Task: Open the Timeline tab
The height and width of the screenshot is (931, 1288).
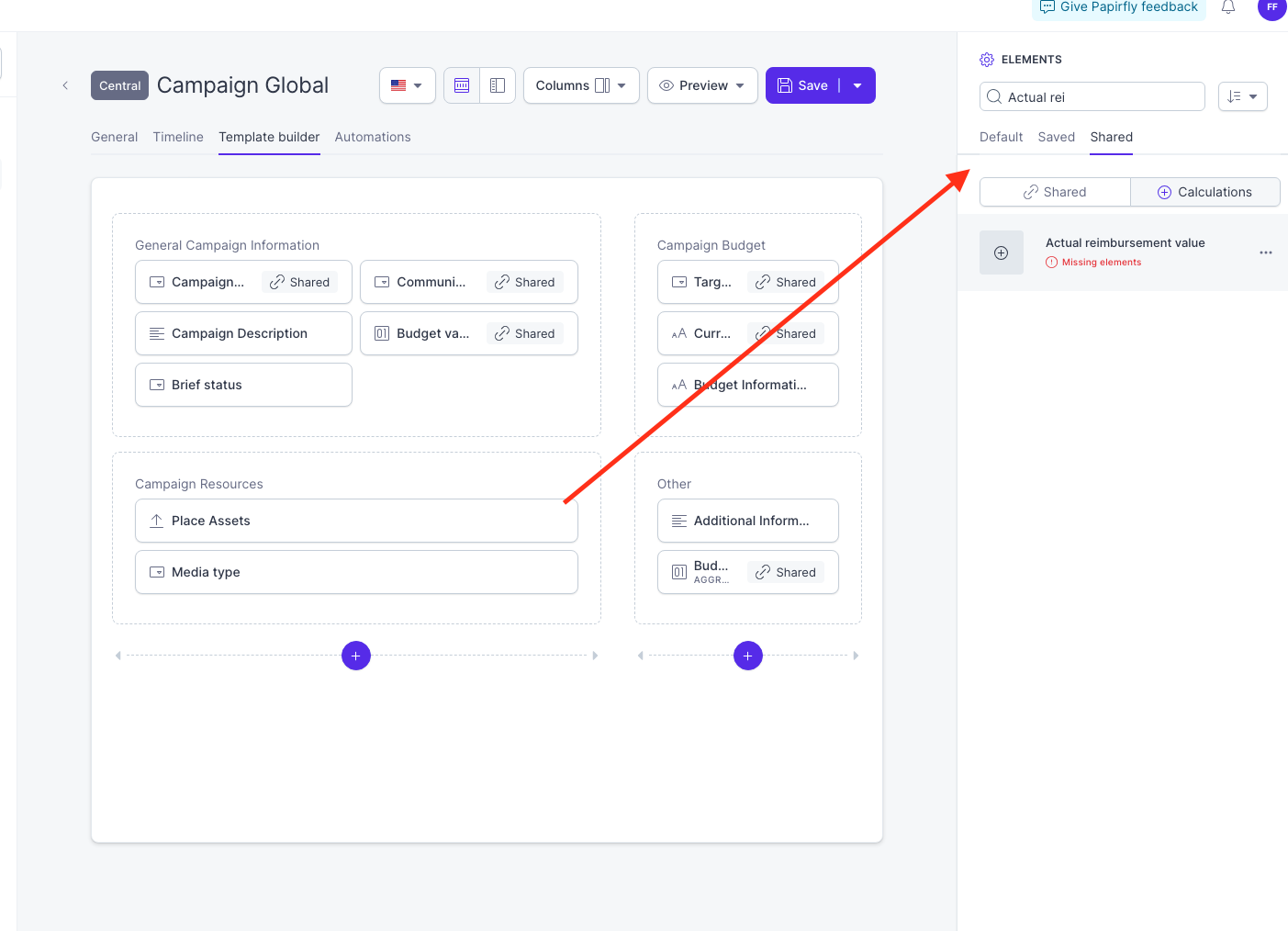Action: click(x=178, y=137)
